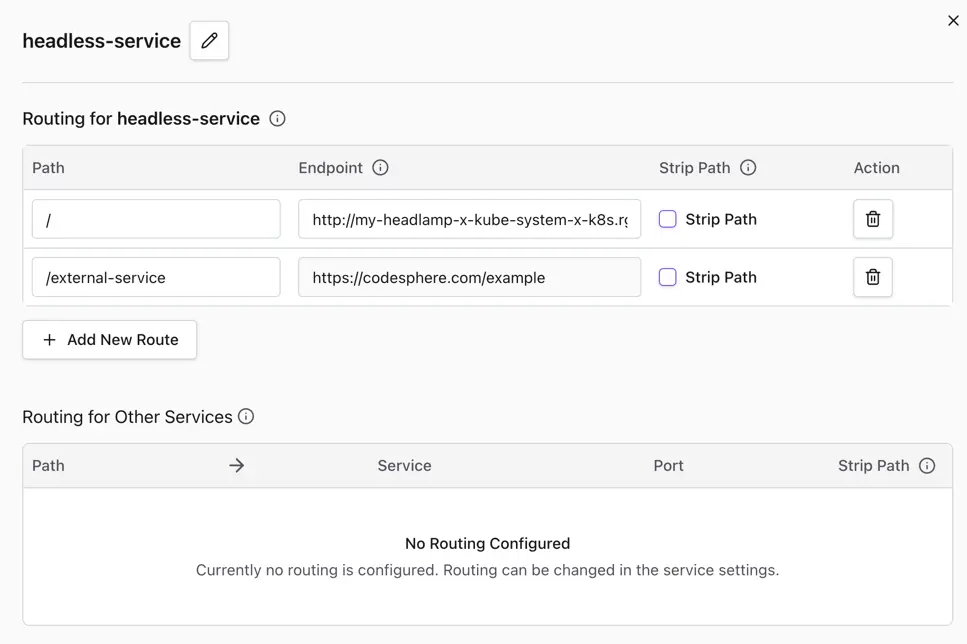
Task: Show the Endpoint column info tooltip
Action: tap(381, 168)
